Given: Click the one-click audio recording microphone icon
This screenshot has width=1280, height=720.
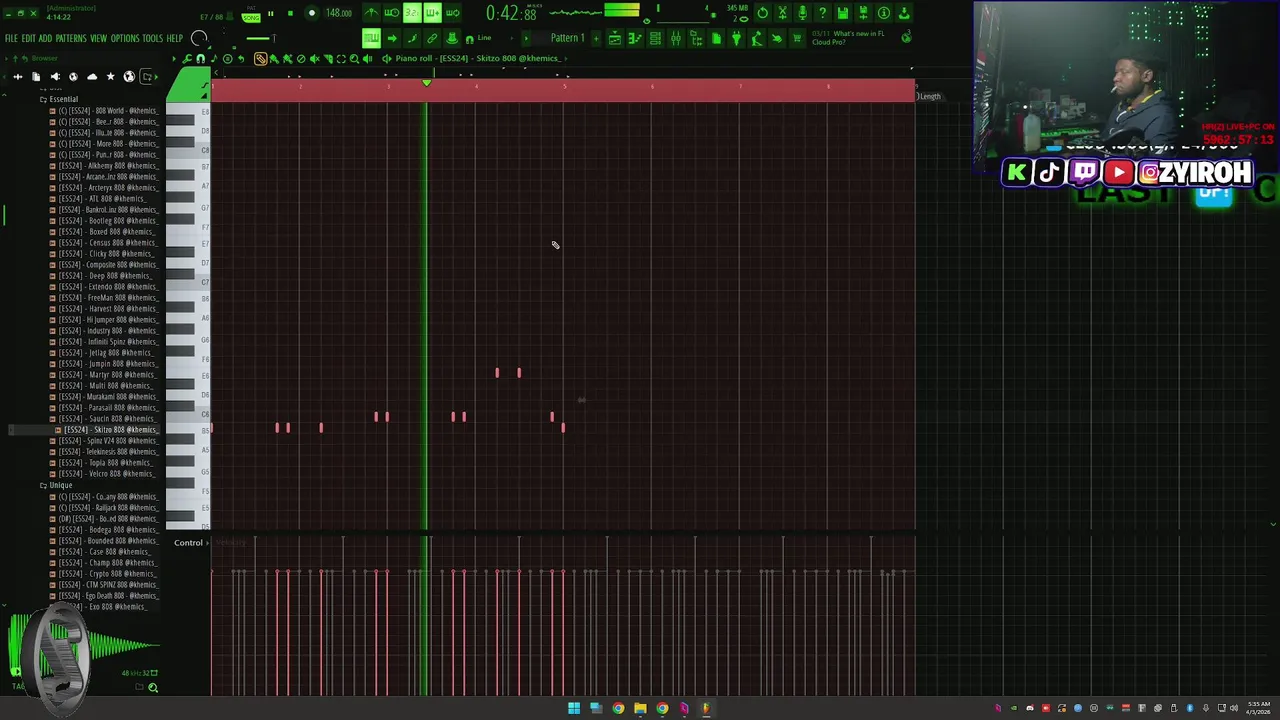Looking at the screenshot, I should click(802, 13).
